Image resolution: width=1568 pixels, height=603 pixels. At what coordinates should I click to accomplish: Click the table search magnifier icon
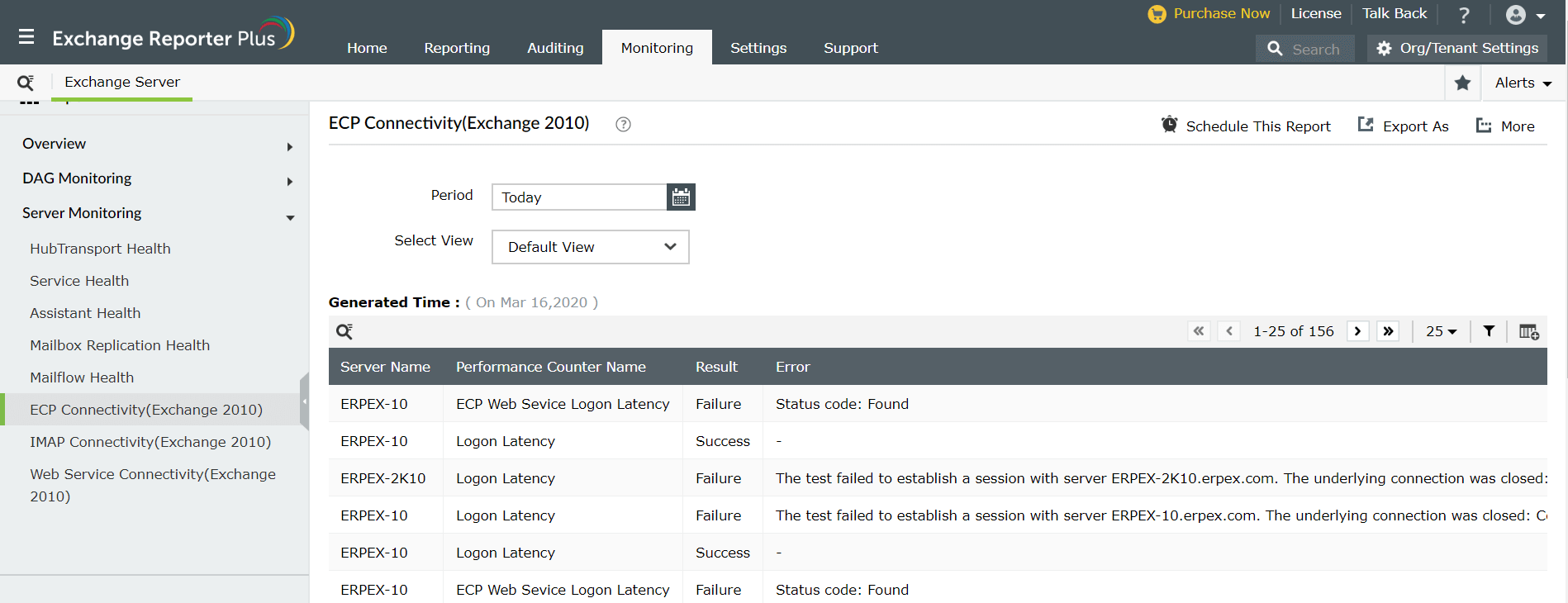(x=344, y=331)
